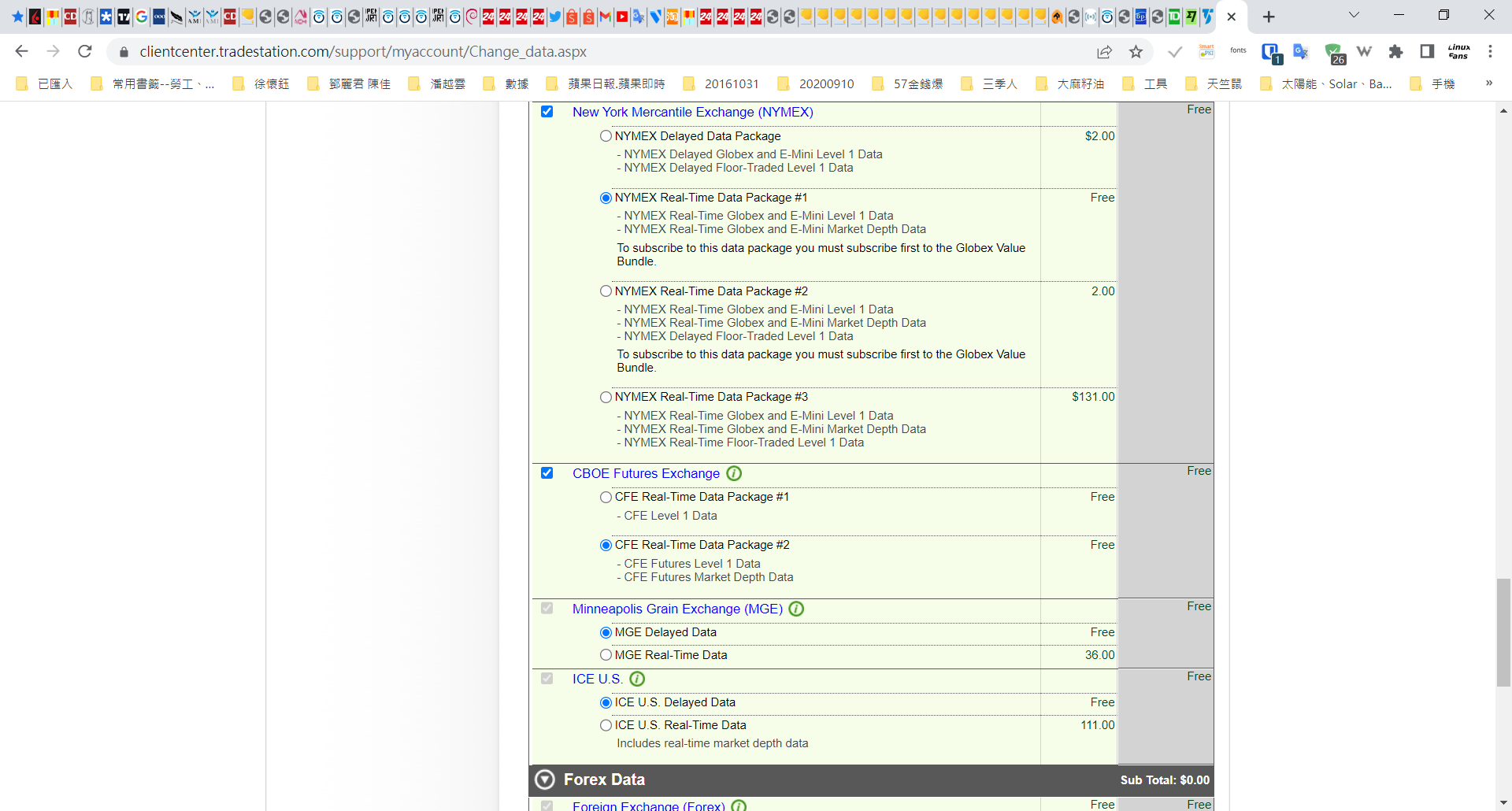Open the Extensions puzzle menu

pyautogui.click(x=1395, y=52)
